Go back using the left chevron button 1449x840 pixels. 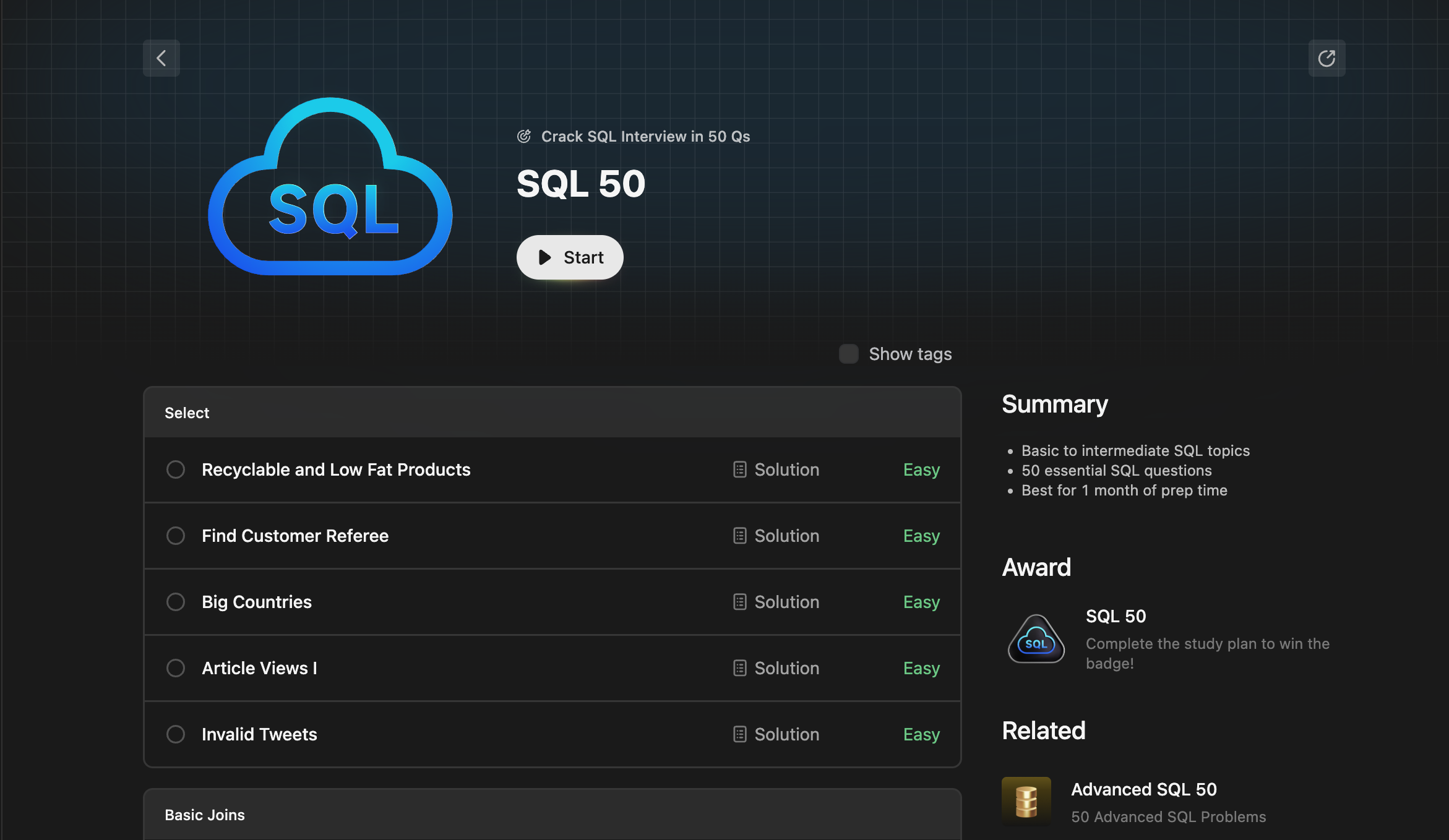[161, 58]
